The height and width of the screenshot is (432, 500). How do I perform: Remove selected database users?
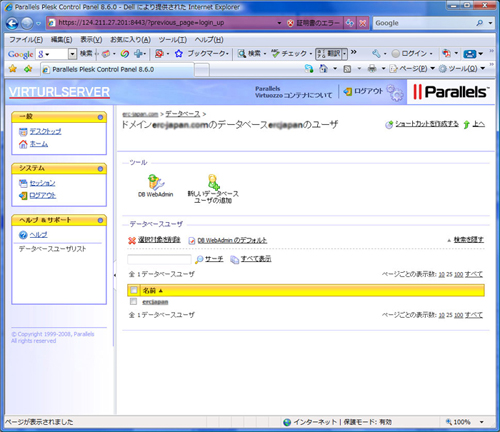159,240
